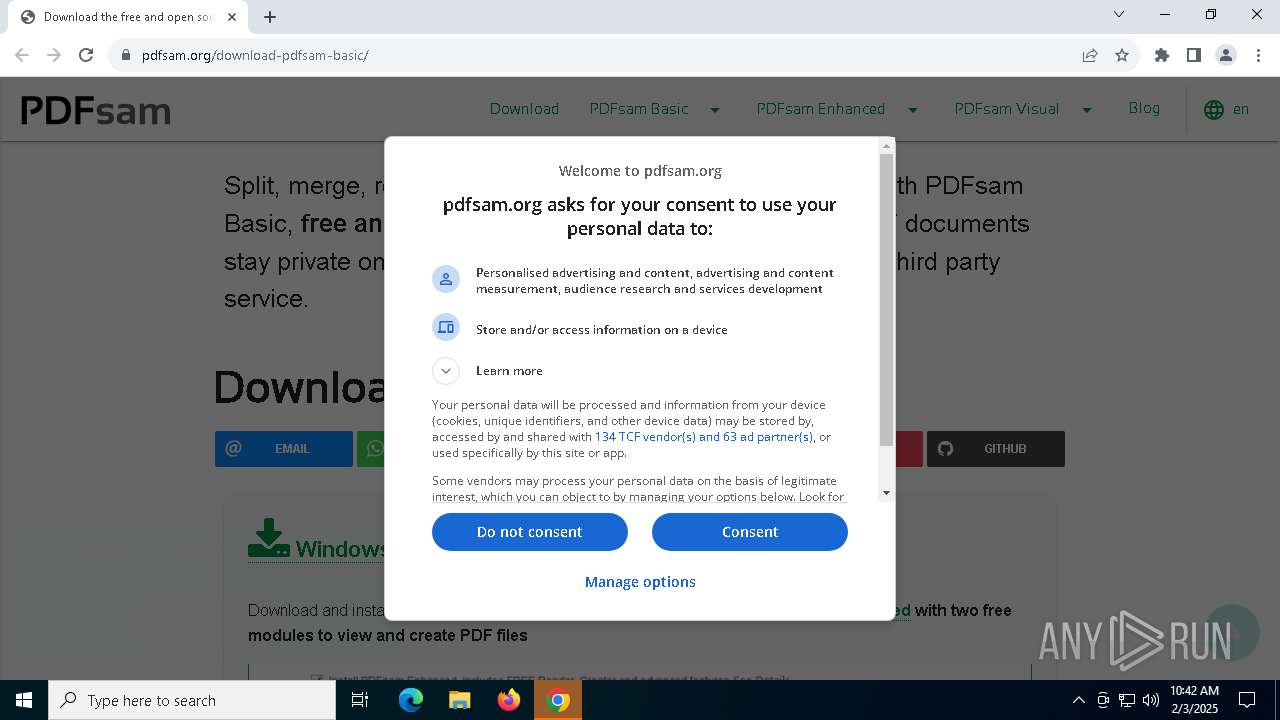1280x720 pixels.
Task: Click the site lock icon in address bar
Action: tap(126, 55)
